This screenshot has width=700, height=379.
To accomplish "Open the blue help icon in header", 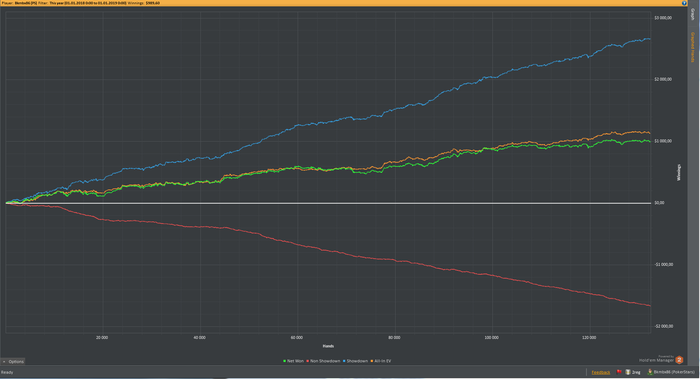I will [684, 3].
